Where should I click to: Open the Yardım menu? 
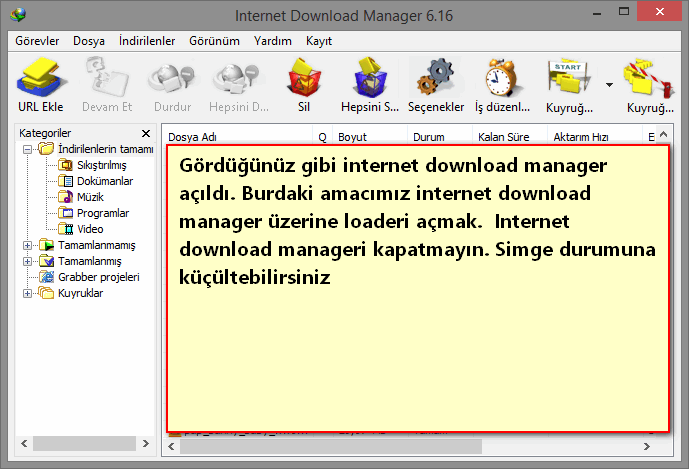click(x=272, y=41)
